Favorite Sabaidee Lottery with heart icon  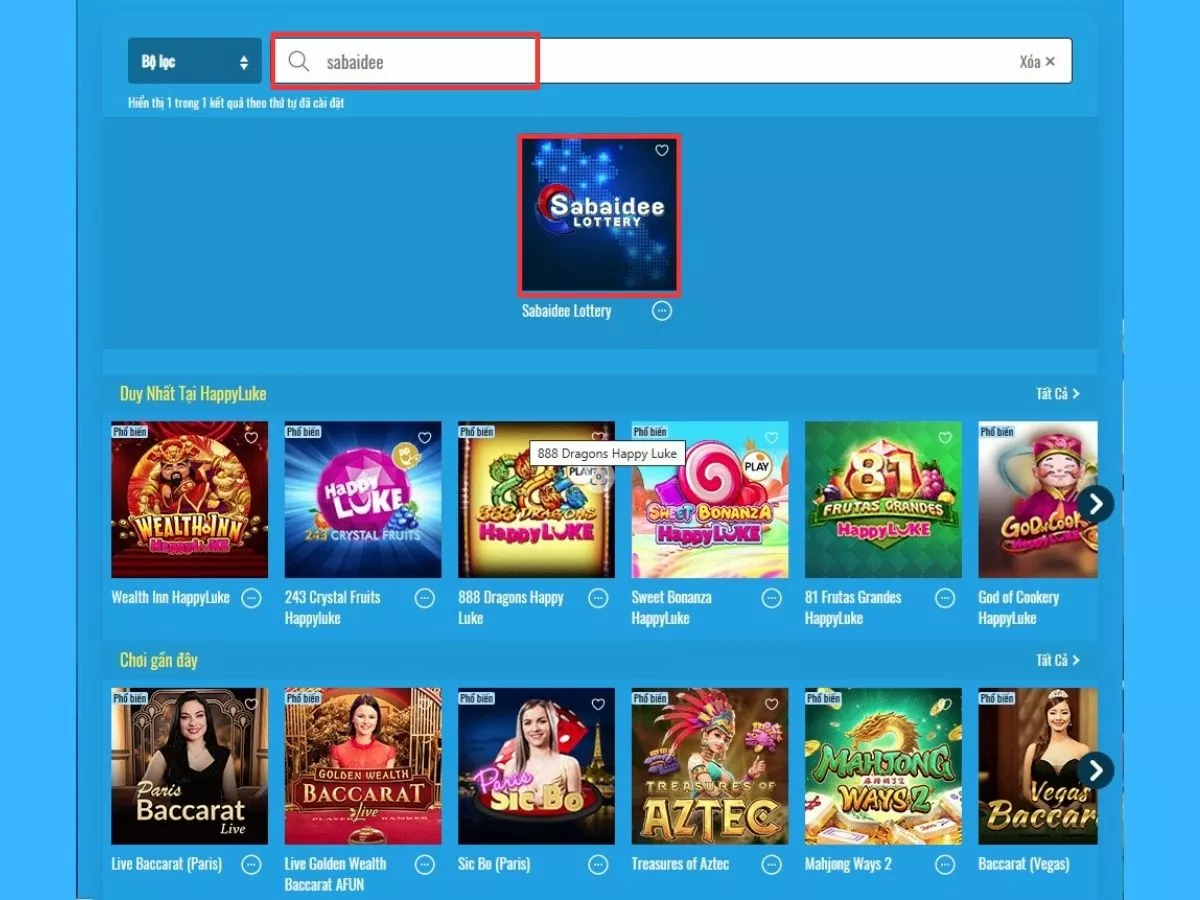tap(661, 151)
